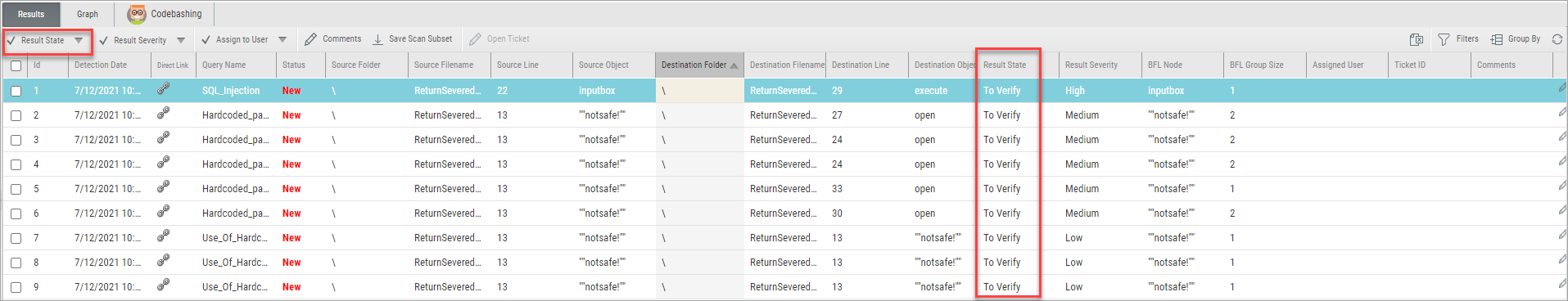Viewport: 1568px width, 301px height.
Task: Click the New status in row 4
Action: pos(291,164)
